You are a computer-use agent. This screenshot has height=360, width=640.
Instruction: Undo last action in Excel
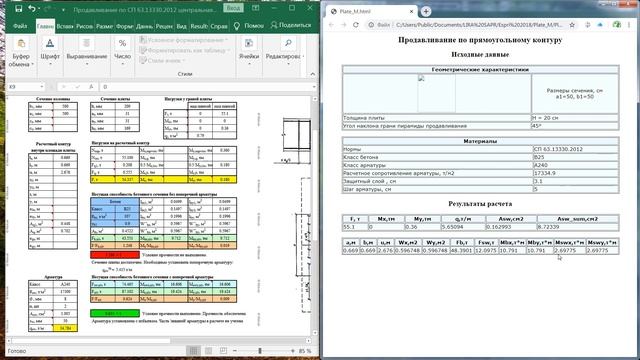31,9
